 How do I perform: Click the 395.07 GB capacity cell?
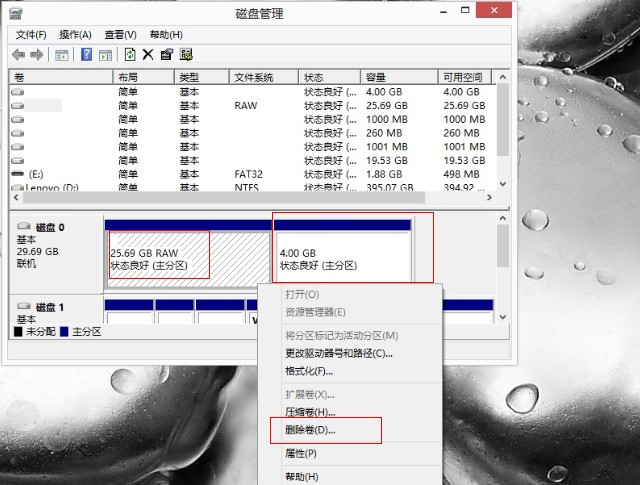389,188
